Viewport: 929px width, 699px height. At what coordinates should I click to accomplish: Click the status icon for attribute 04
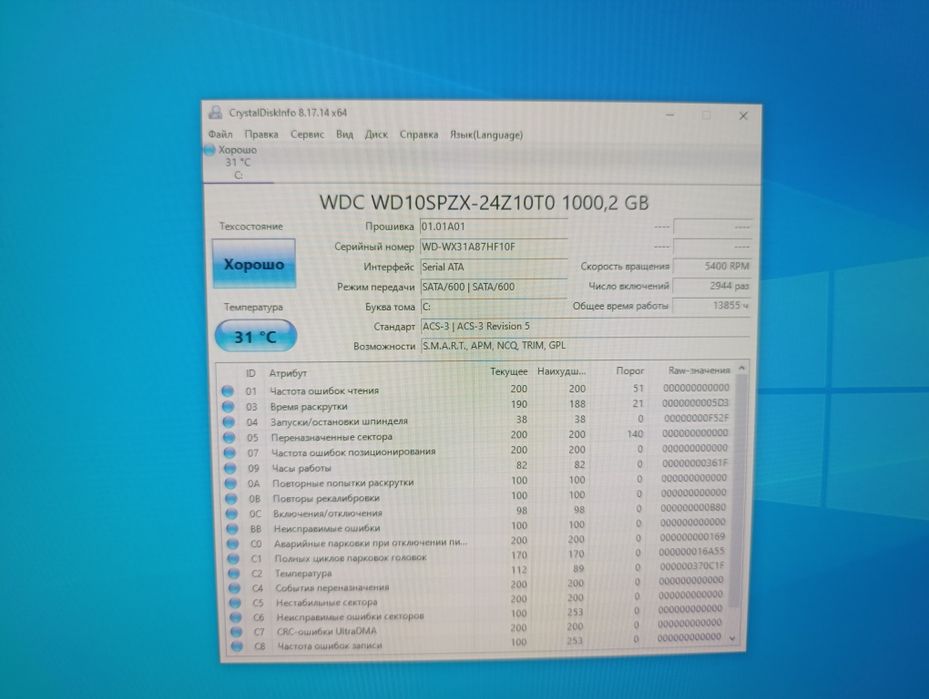(x=229, y=422)
